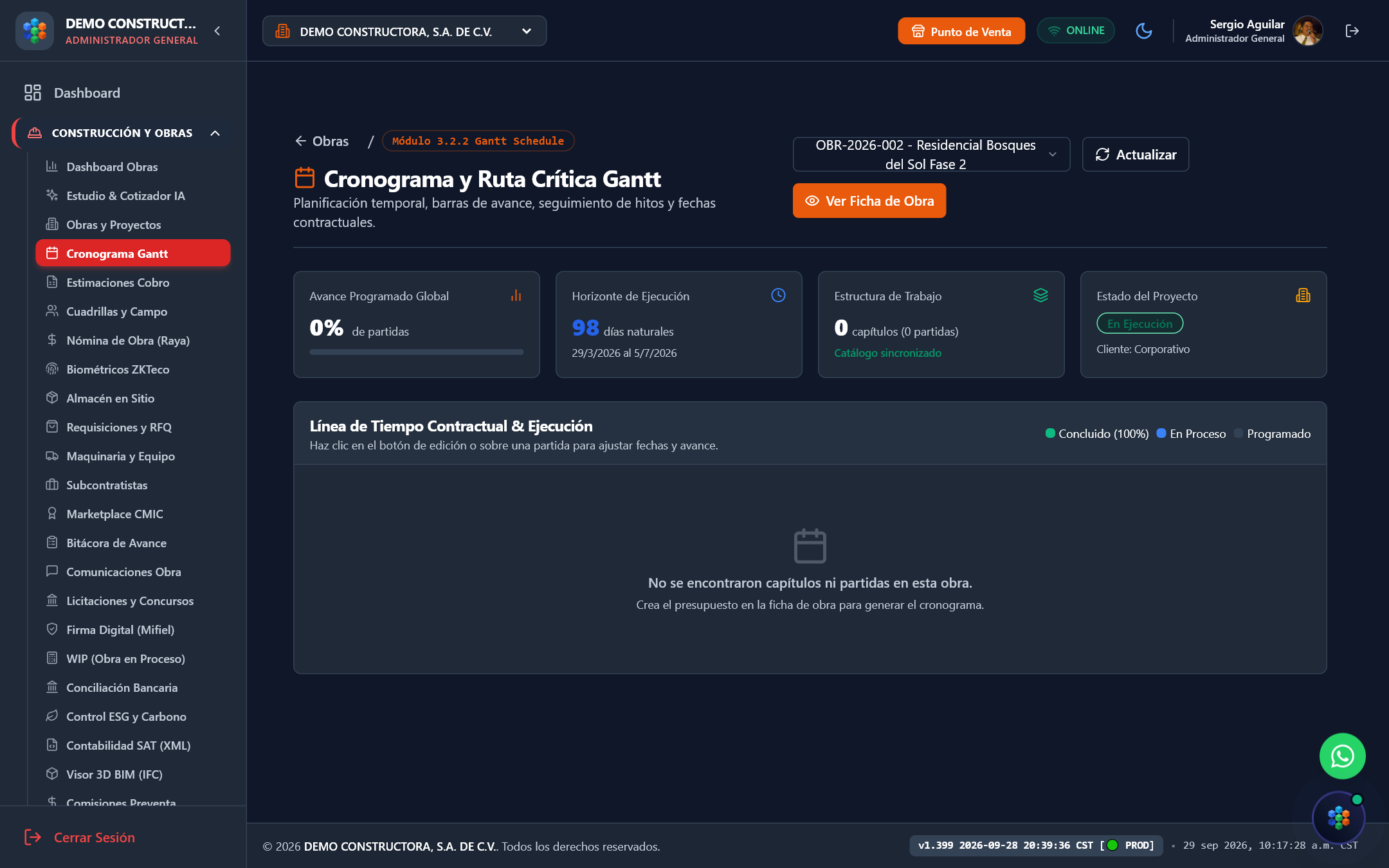Click the green Concluido legend dot

1050,433
